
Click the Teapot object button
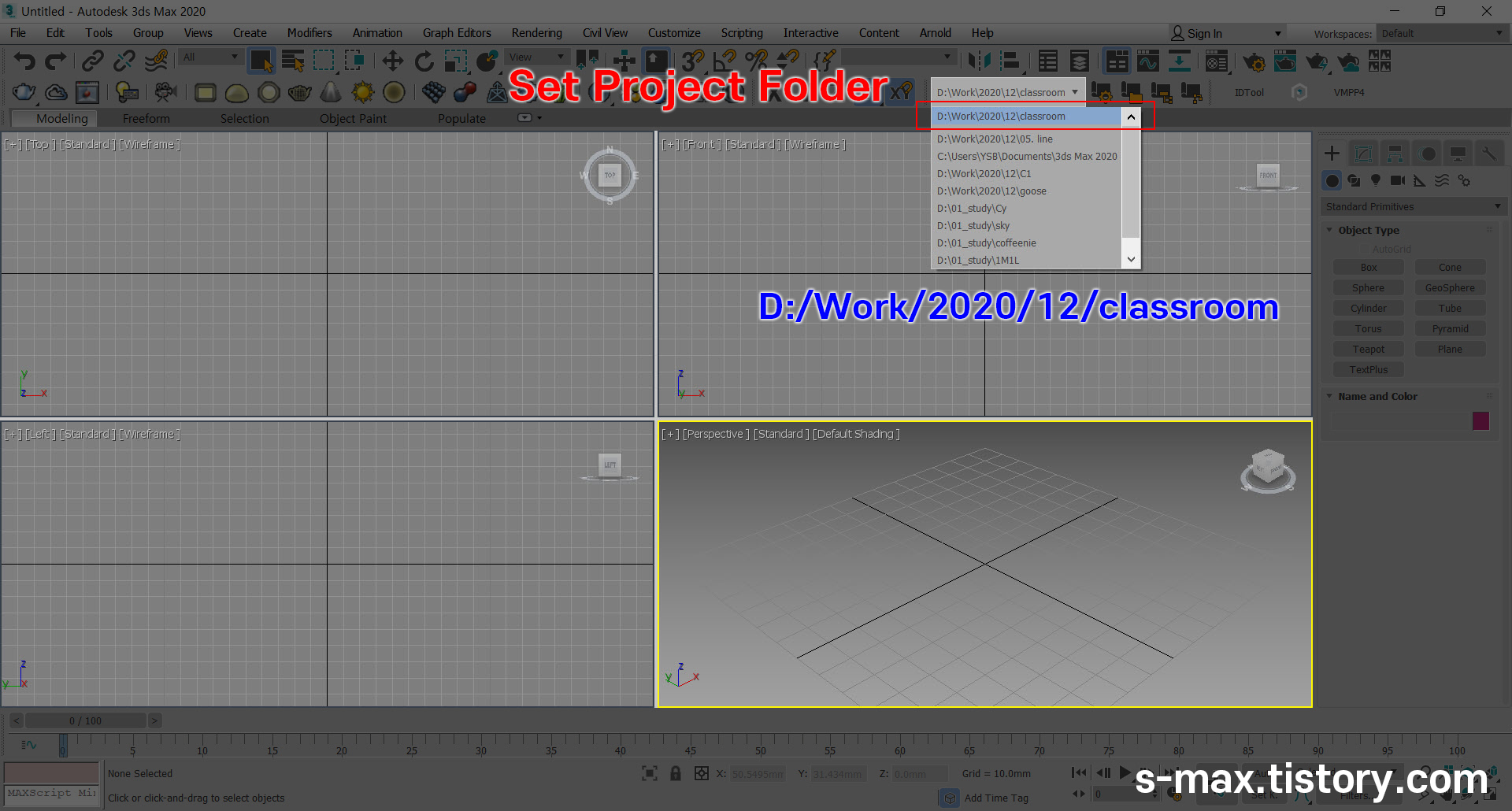click(1369, 350)
